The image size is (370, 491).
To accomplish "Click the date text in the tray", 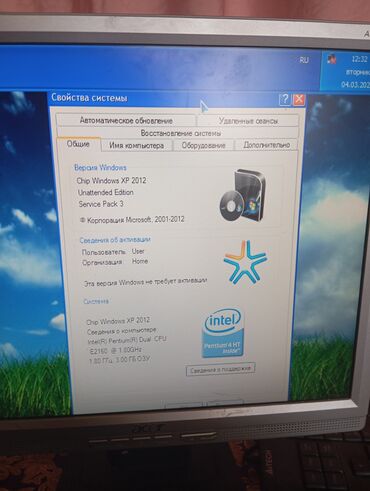I will tap(355, 84).
